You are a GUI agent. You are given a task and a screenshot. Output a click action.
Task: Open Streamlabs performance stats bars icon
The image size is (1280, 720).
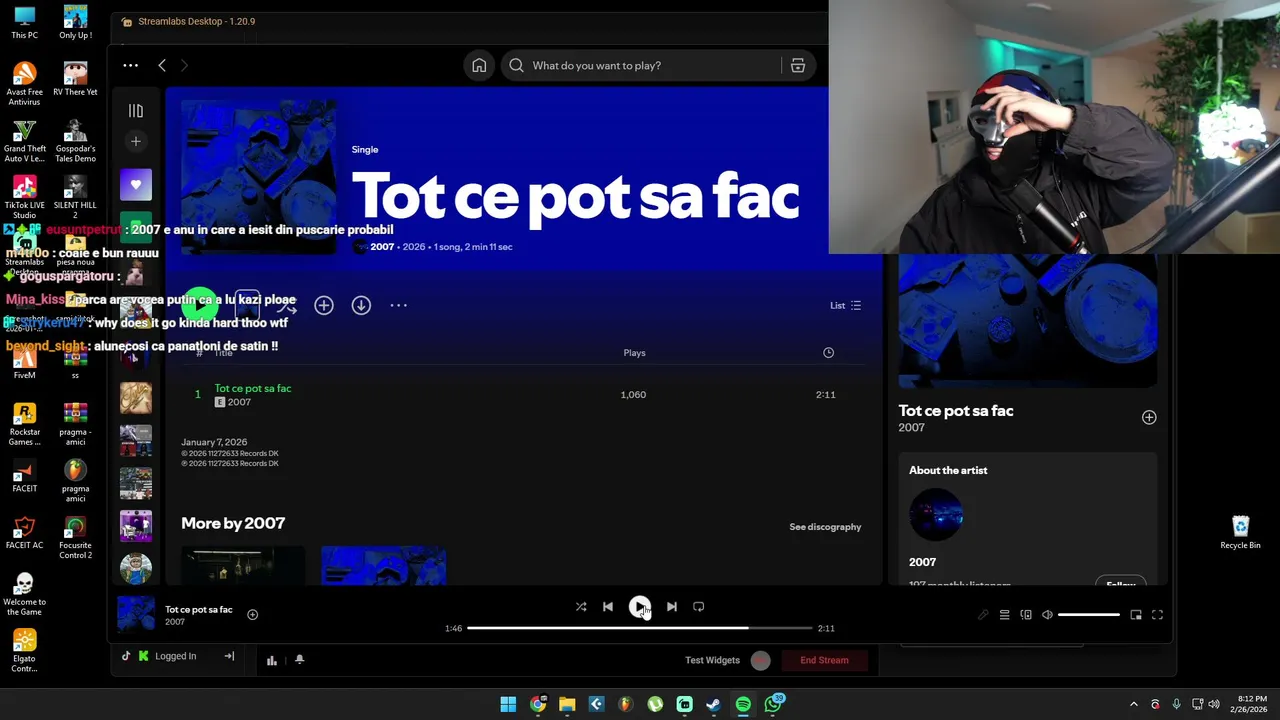click(272, 660)
